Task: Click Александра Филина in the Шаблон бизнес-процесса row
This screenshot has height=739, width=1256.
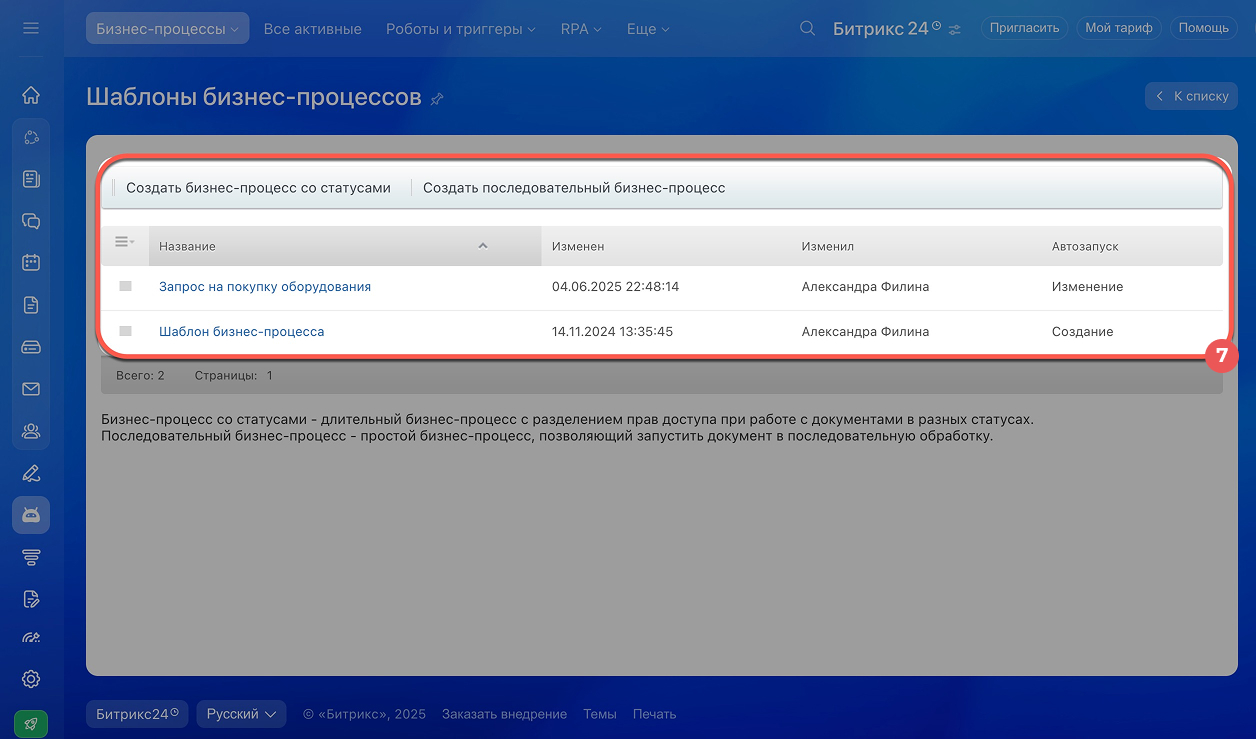Action: pyautogui.click(x=865, y=331)
